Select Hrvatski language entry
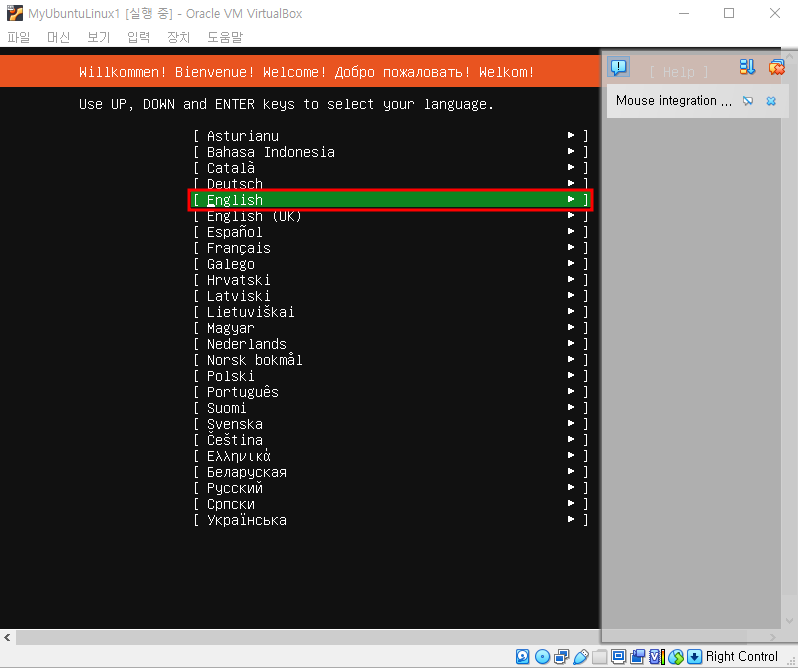The width and height of the screenshot is (798, 668). point(390,280)
